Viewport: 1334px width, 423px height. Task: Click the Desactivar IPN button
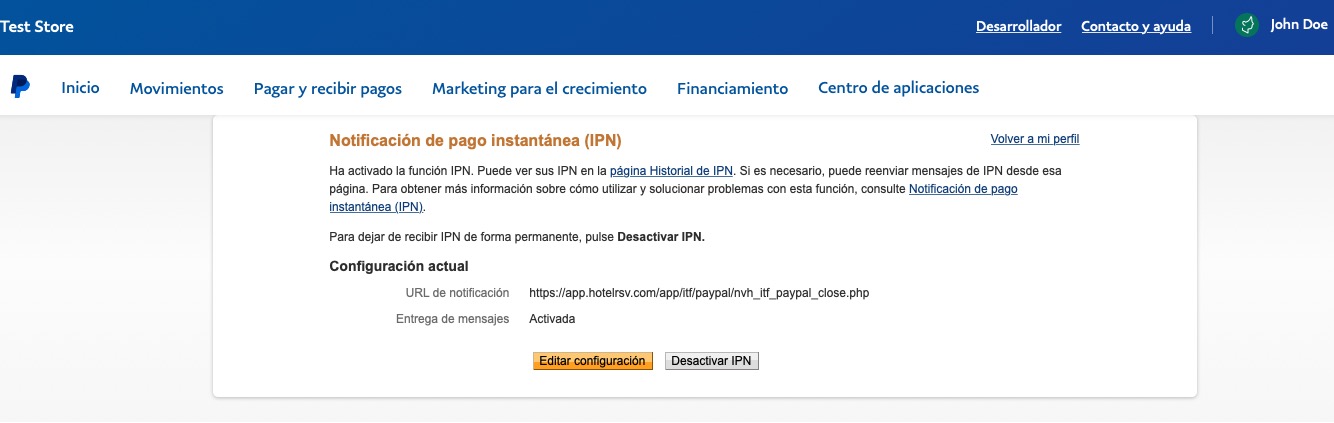[x=712, y=361]
